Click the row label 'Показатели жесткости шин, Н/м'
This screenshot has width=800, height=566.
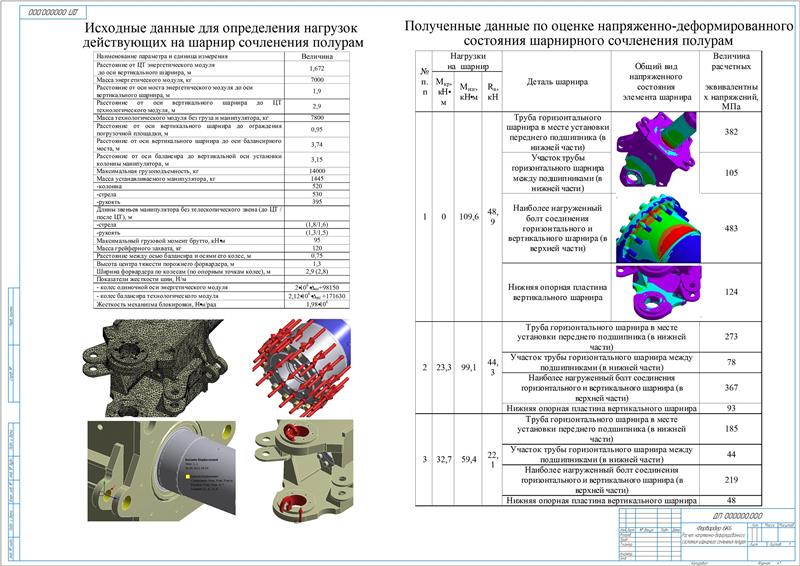coord(139,279)
